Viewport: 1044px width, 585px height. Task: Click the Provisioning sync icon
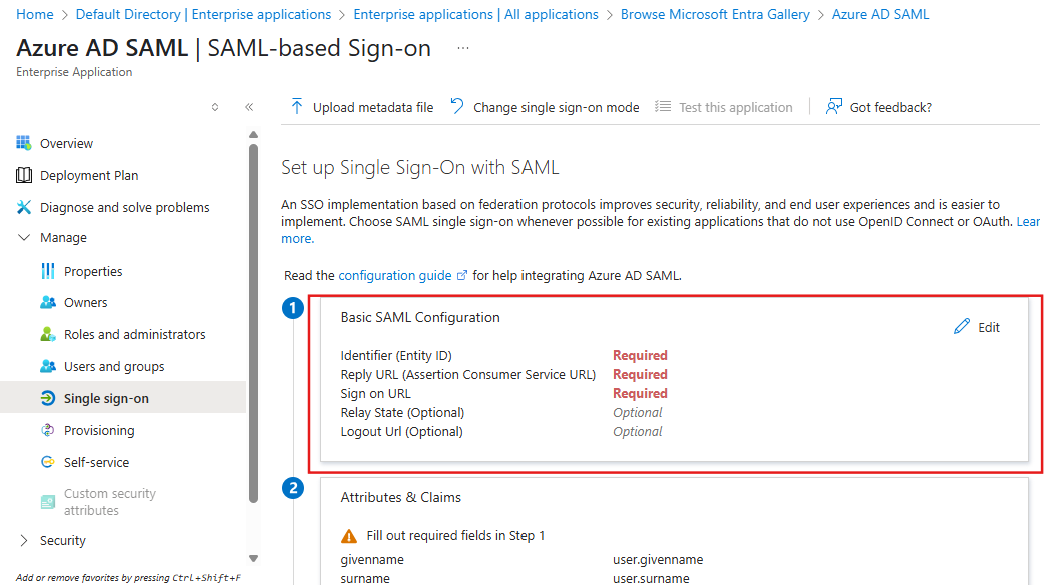pos(47,430)
